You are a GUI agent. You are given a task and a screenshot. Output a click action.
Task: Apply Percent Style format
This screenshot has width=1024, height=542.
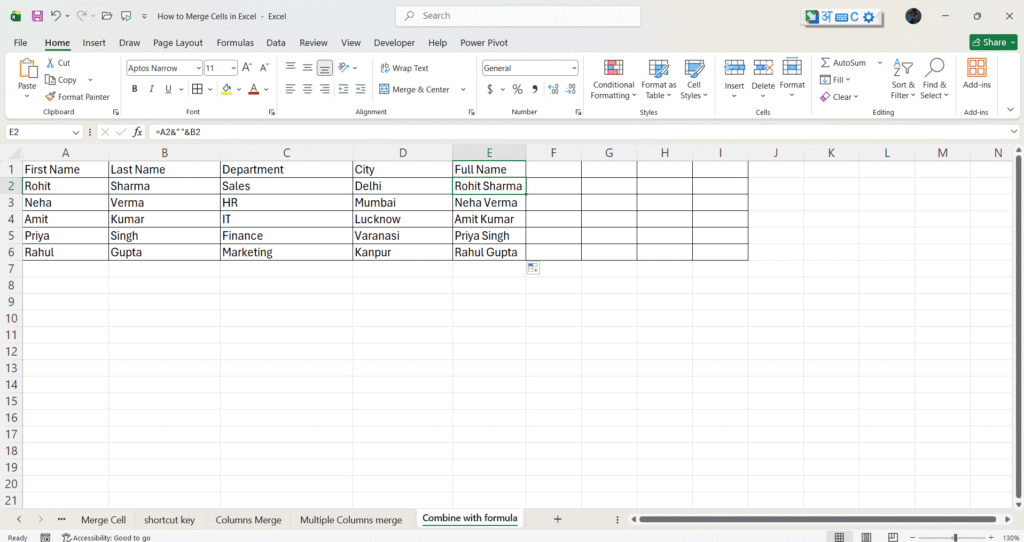[517, 89]
